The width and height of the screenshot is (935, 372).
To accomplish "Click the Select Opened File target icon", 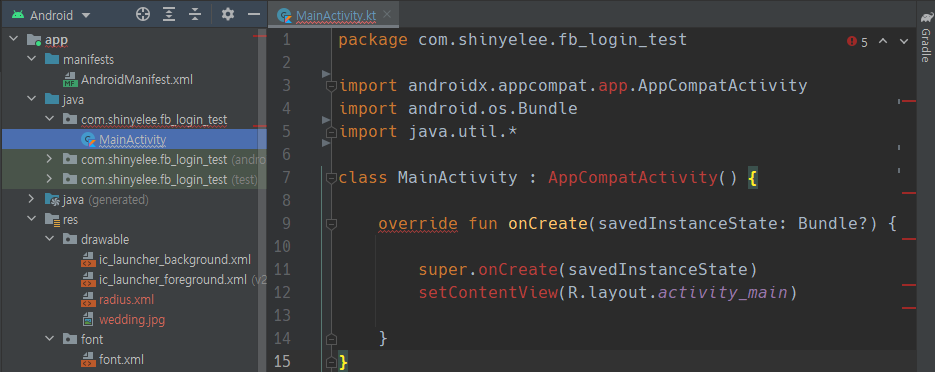I will [143, 15].
